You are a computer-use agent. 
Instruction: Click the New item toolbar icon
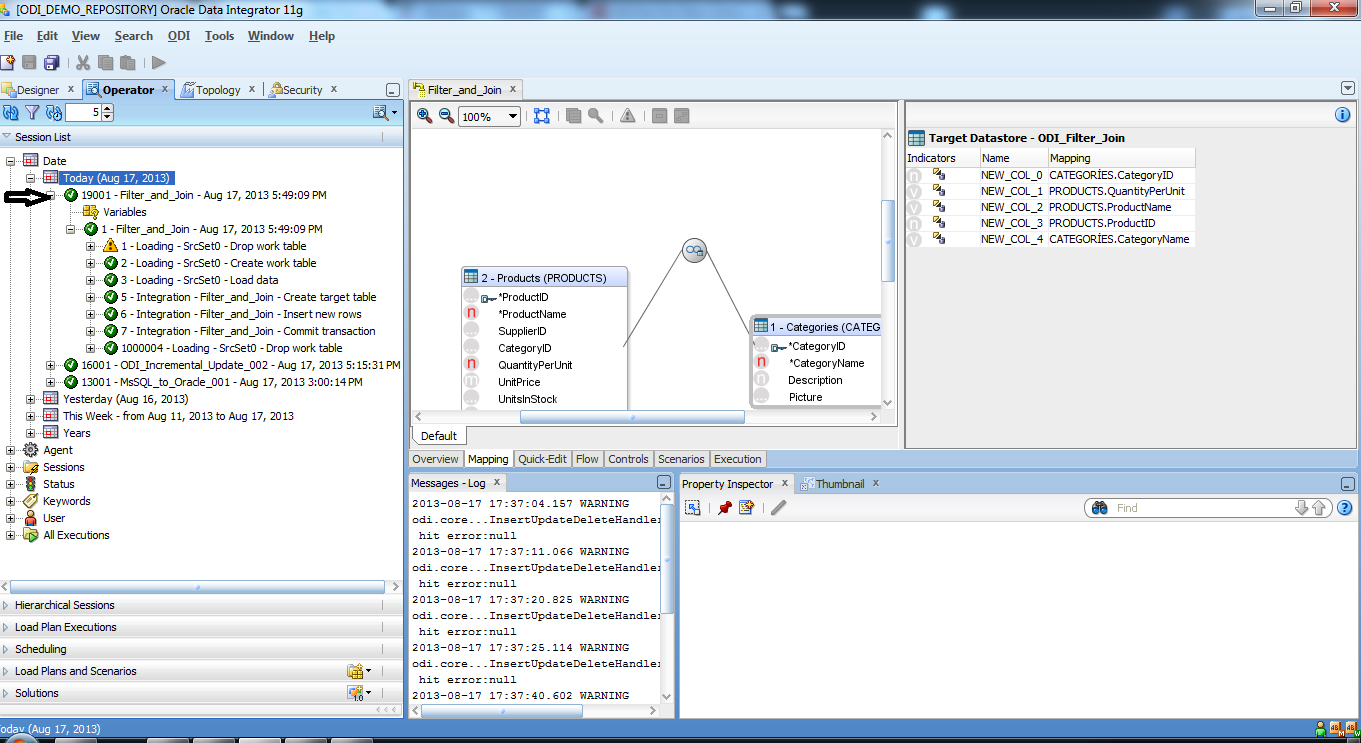(8, 62)
